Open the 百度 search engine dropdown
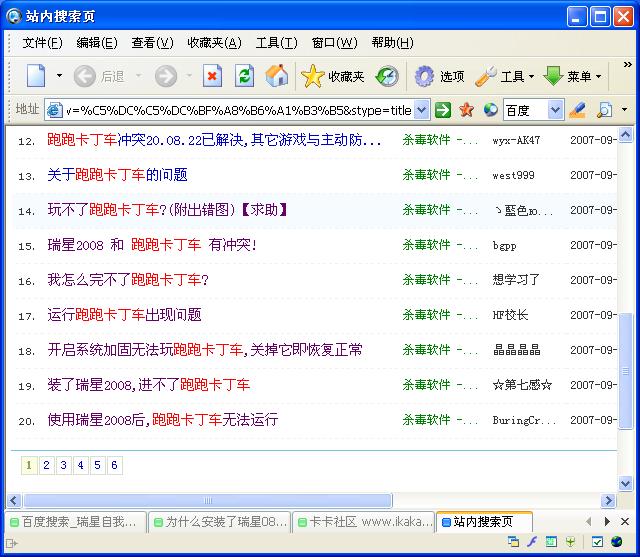This screenshot has width=640, height=557. point(555,110)
